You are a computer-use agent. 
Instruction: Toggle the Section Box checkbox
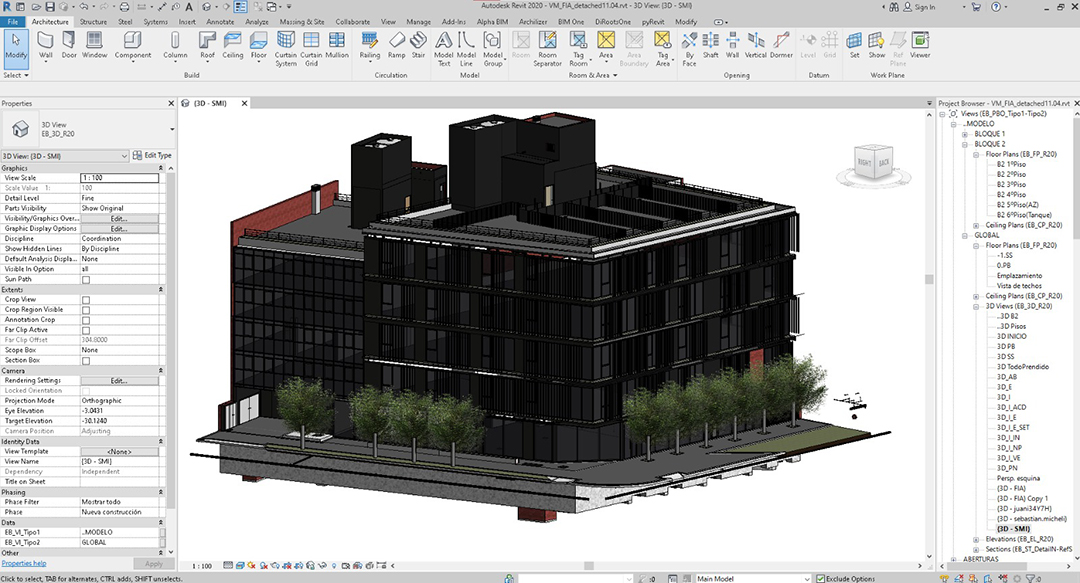pos(86,360)
